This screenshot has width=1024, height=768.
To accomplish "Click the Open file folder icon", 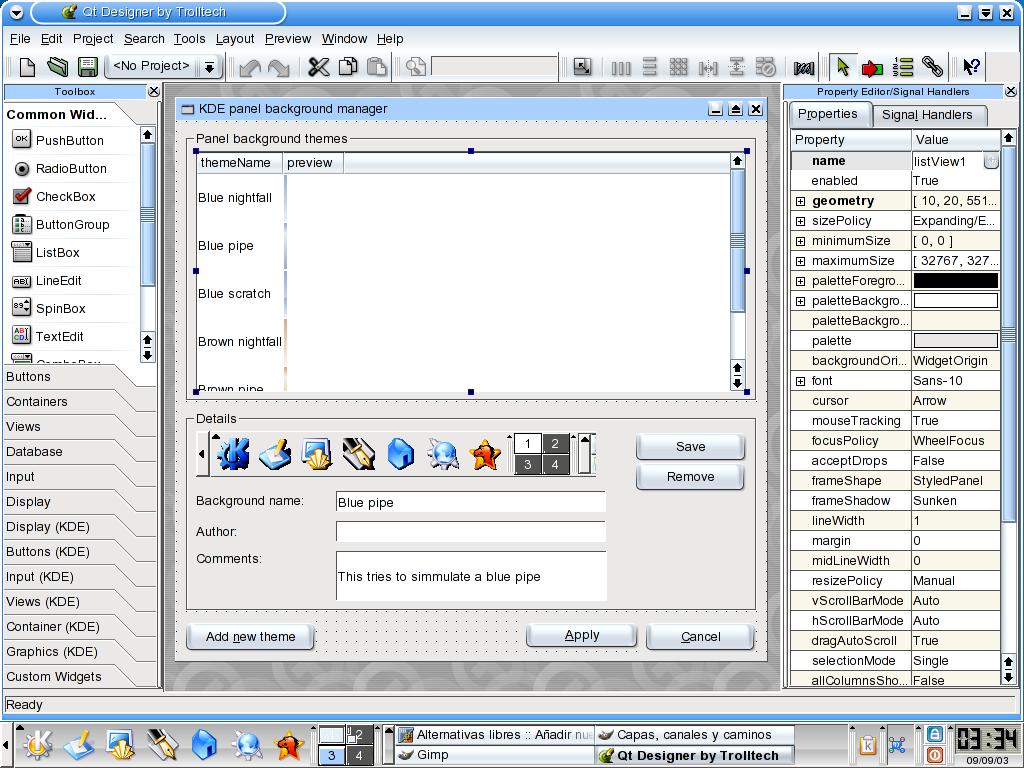I will click(x=57, y=67).
